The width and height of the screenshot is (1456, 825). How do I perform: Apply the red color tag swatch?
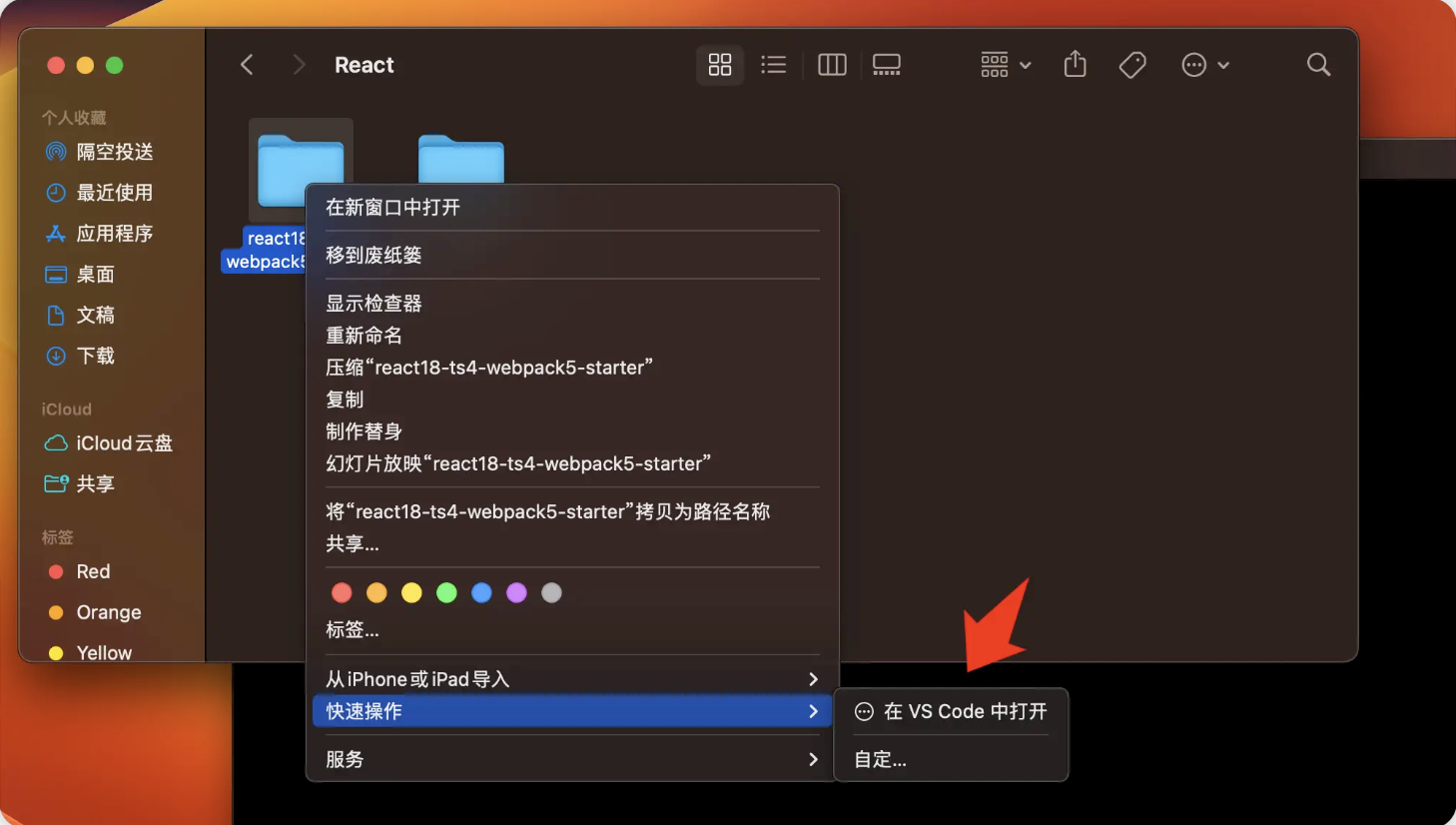click(x=342, y=593)
